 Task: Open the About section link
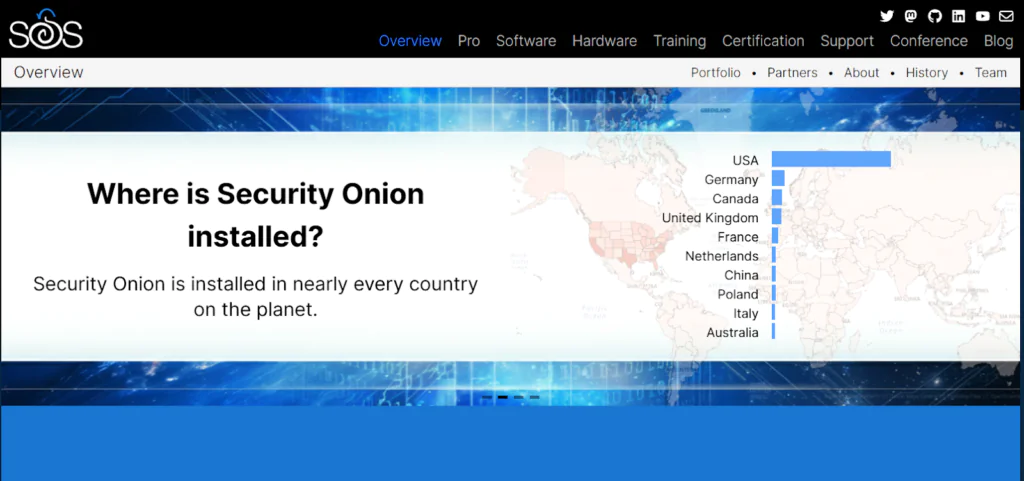861,72
